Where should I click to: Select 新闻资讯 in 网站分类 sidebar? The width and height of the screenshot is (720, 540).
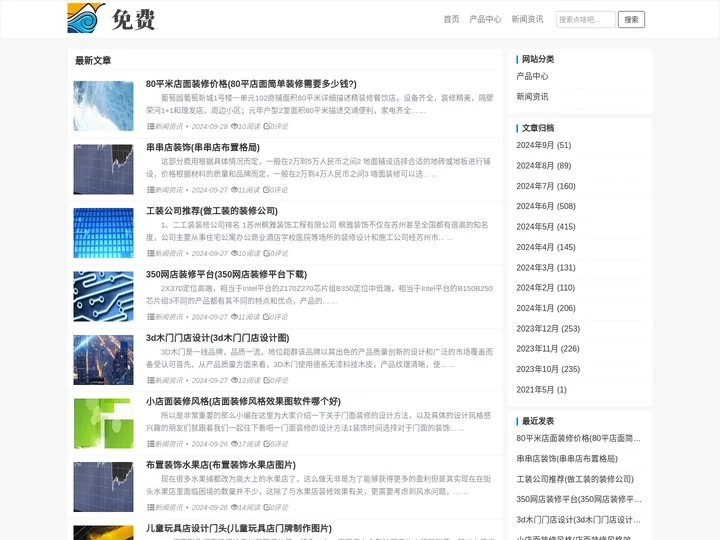point(532,96)
